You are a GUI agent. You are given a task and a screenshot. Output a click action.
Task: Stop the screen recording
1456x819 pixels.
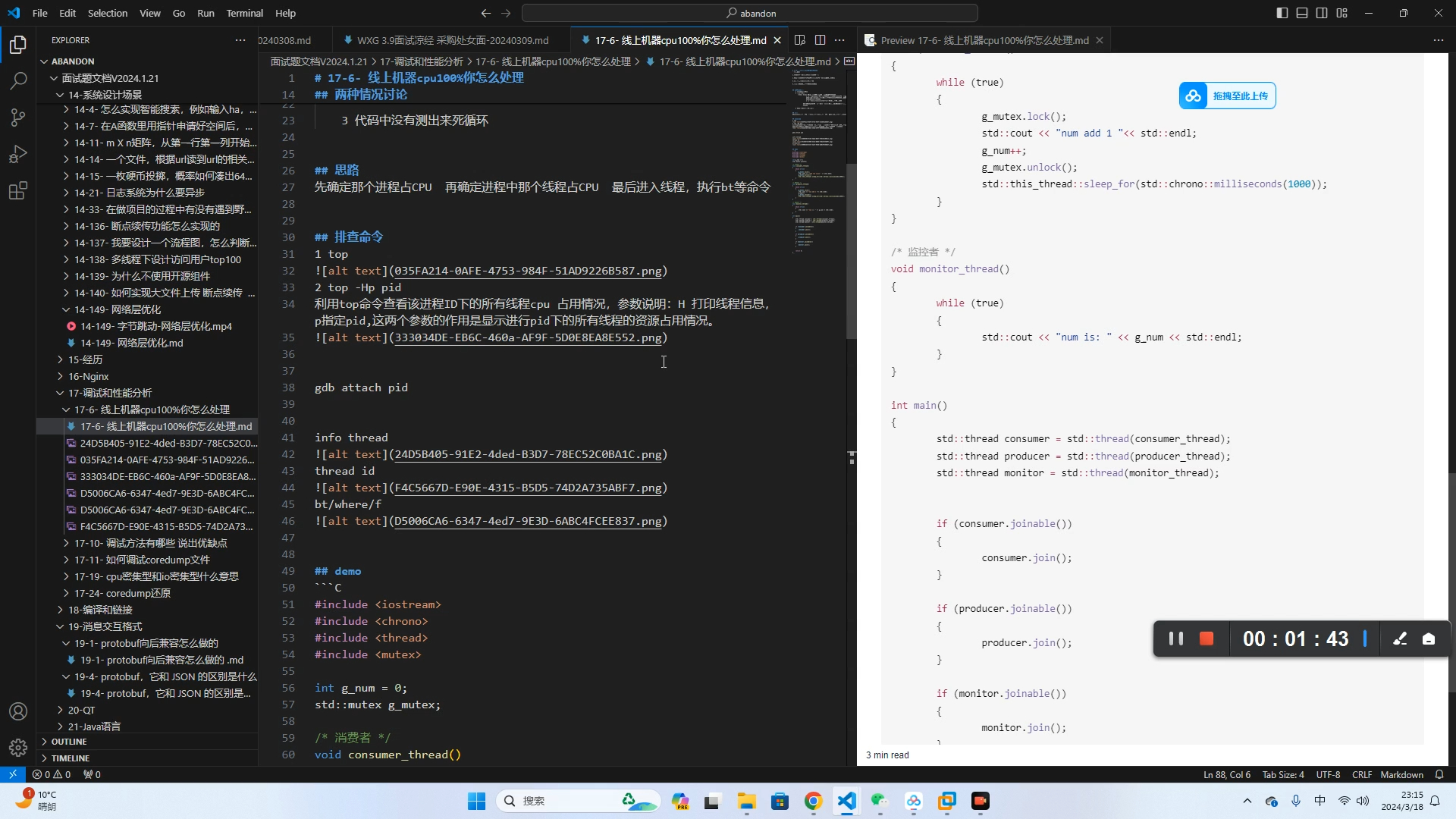click(x=1207, y=639)
